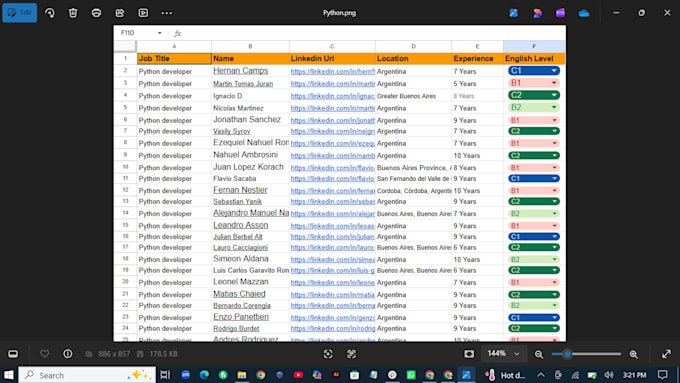
Task: Show hidden system tray icons
Action: coord(541,375)
